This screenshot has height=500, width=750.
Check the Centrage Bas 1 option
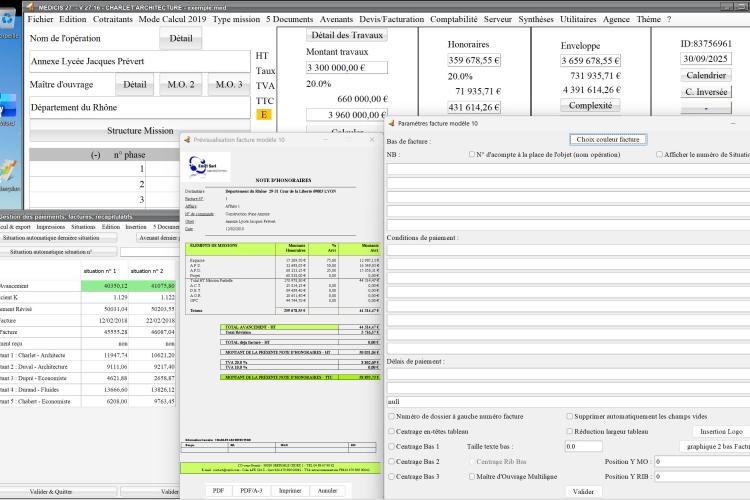(x=392, y=446)
